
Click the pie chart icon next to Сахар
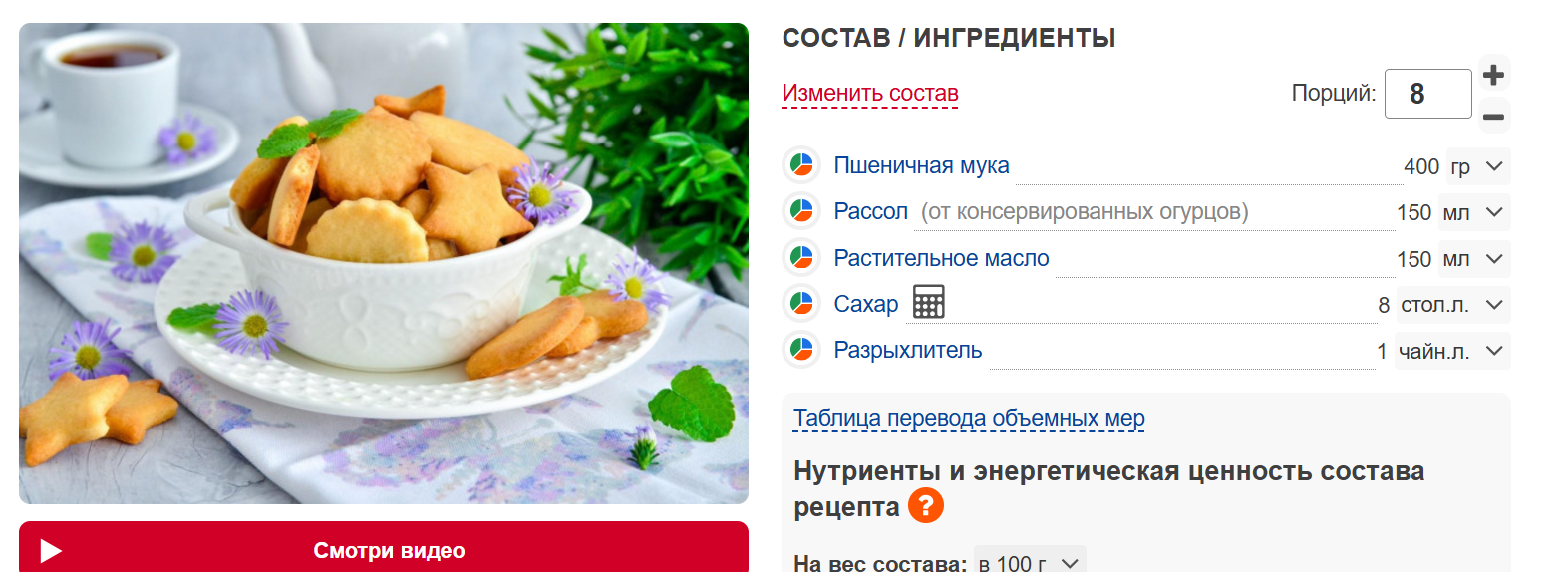(801, 304)
